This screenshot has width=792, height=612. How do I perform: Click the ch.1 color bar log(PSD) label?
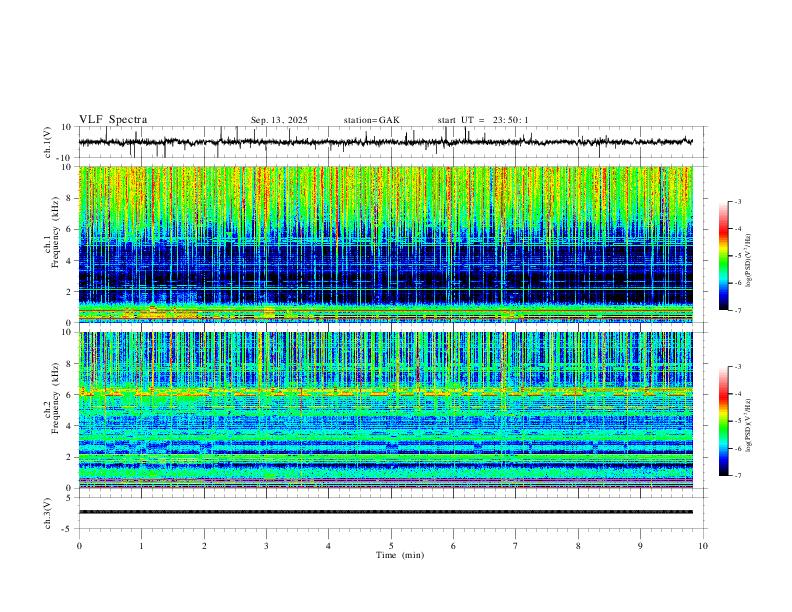(x=749, y=261)
